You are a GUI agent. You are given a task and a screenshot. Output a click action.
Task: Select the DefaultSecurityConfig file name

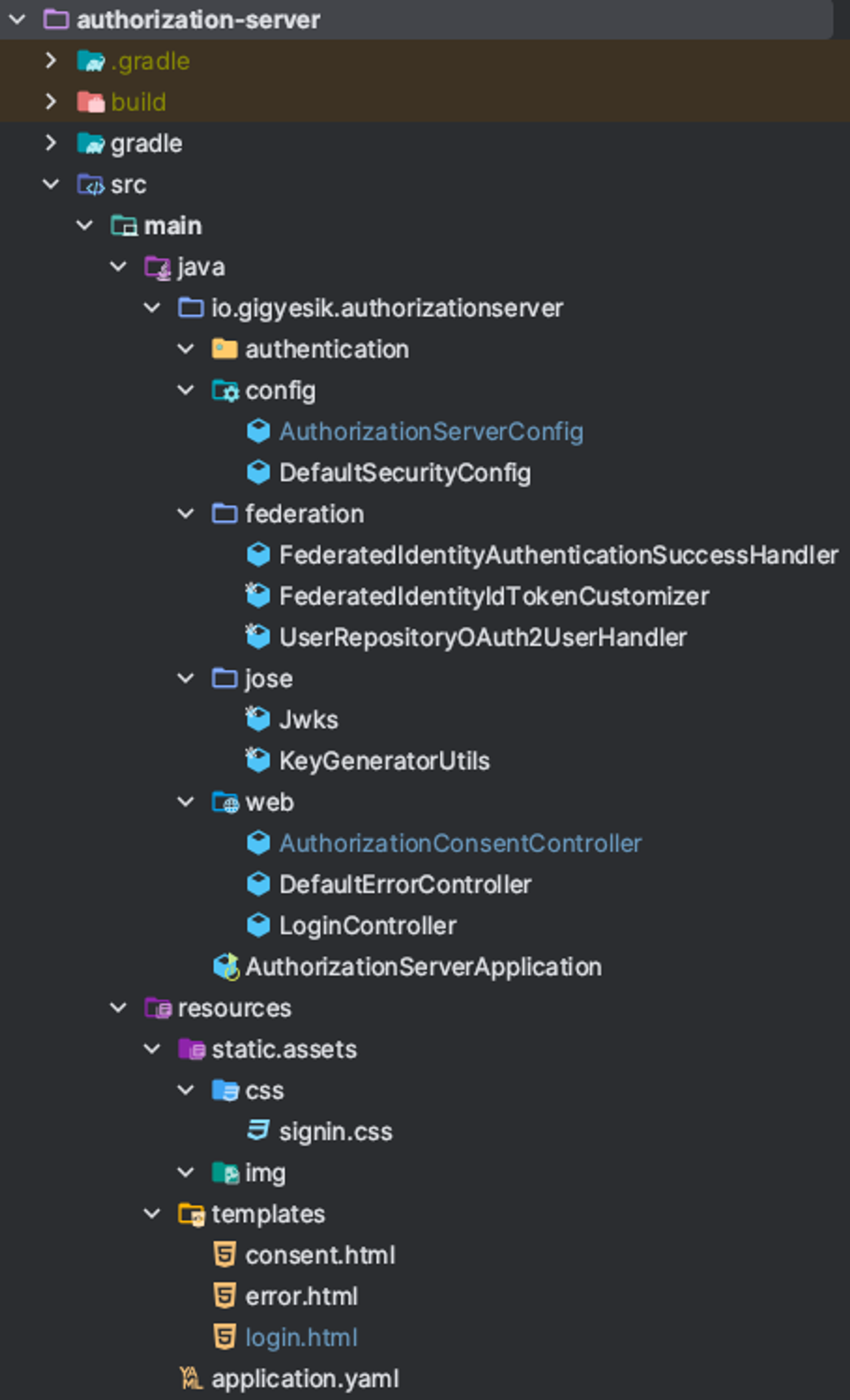[405, 473]
